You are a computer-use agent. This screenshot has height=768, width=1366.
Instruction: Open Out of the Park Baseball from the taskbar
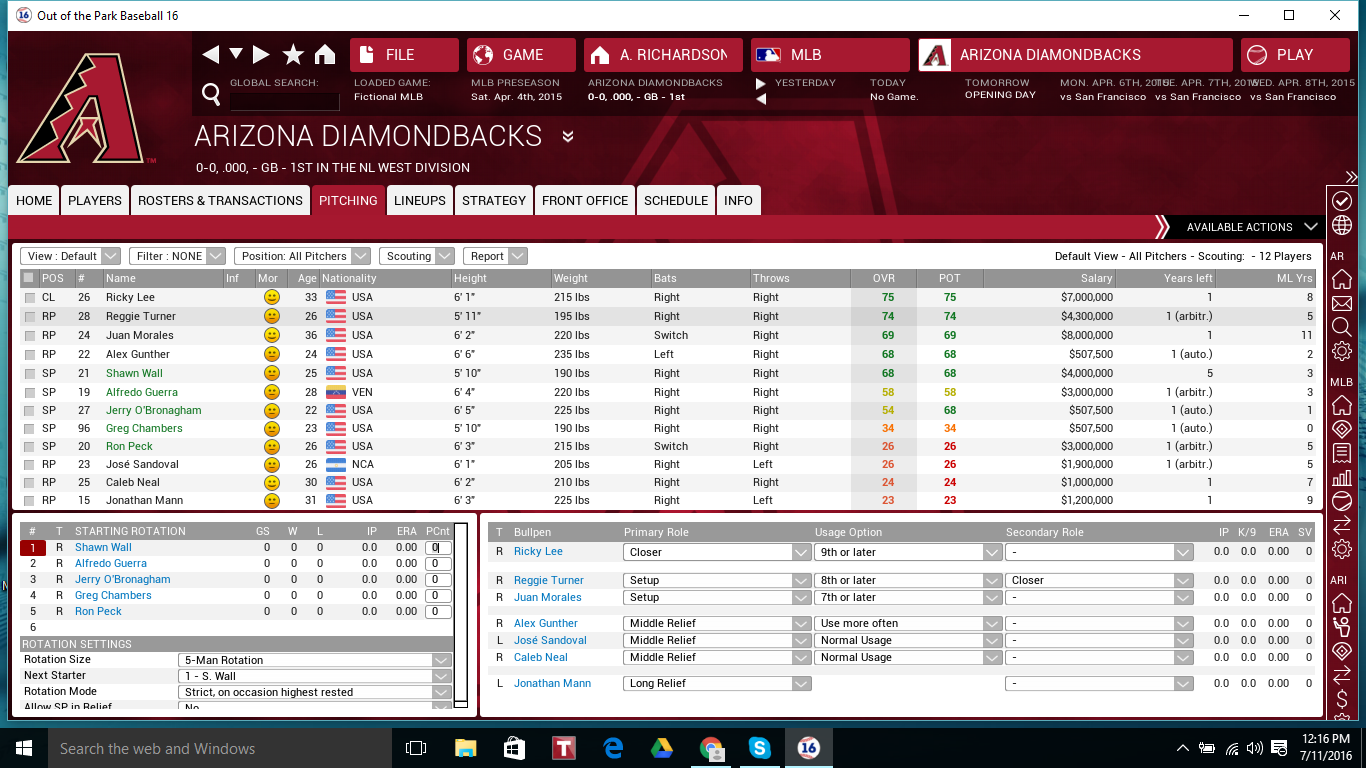click(808, 747)
